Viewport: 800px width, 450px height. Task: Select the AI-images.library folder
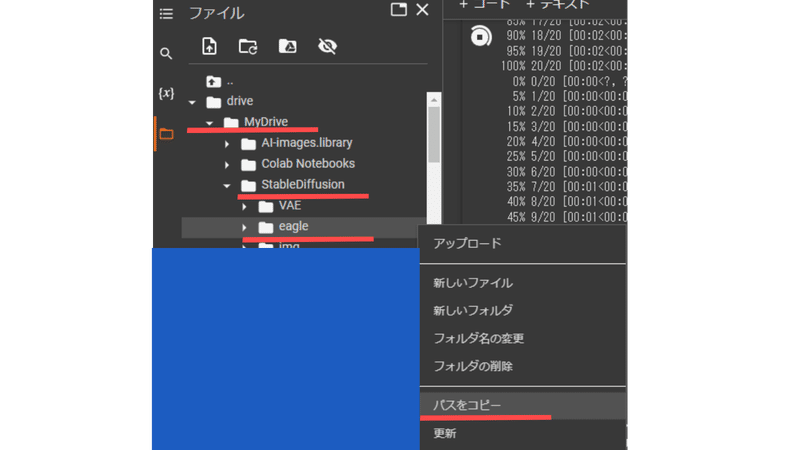click(x=307, y=143)
